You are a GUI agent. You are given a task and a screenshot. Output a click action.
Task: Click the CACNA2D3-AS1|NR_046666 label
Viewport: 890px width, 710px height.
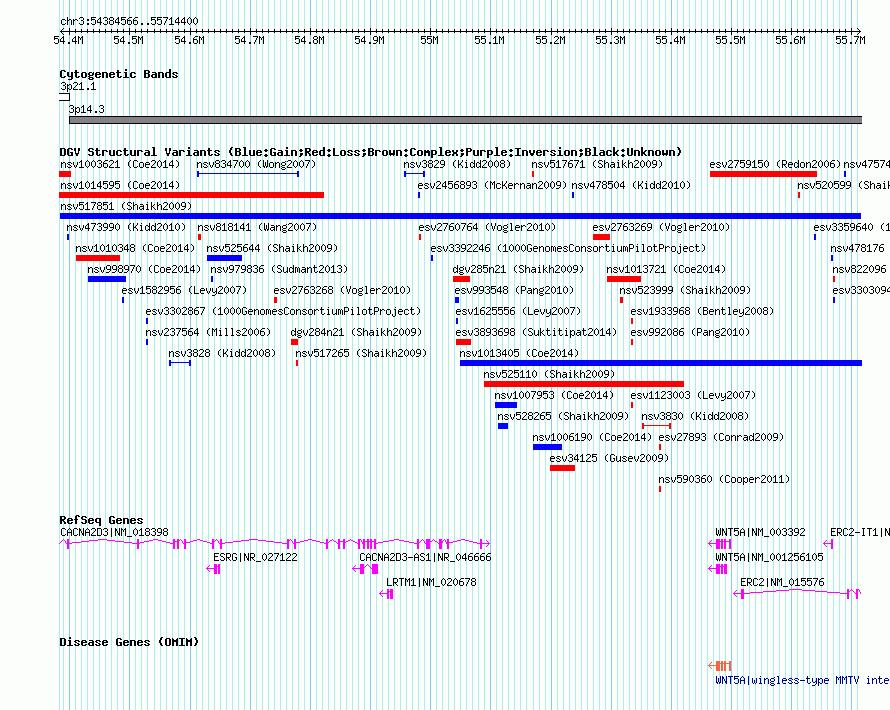coord(425,557)
